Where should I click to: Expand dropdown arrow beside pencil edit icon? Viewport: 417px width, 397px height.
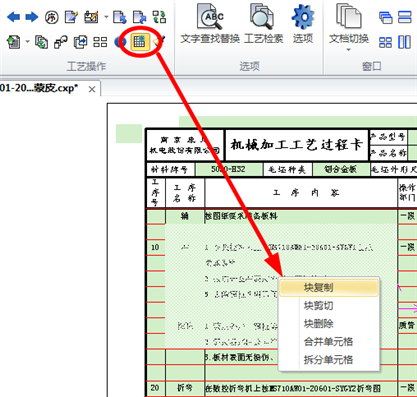pos(106,17)
